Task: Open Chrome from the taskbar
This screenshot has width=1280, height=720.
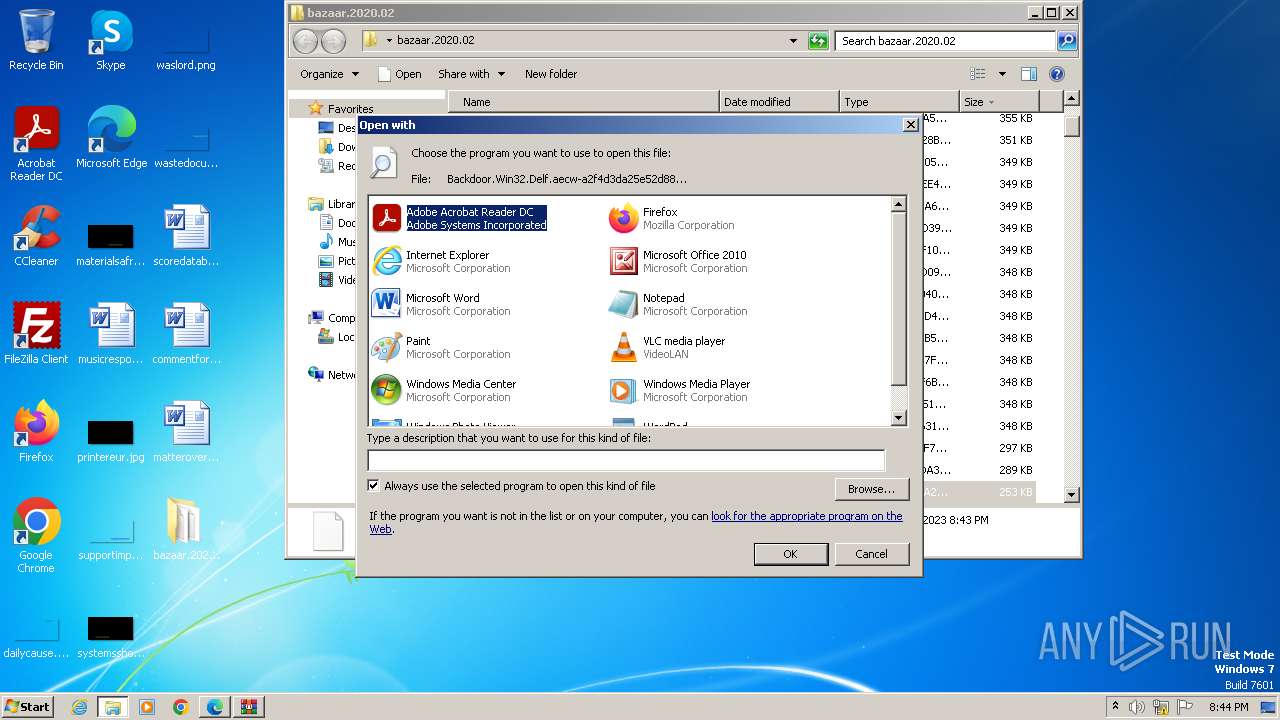Action: 181,707
